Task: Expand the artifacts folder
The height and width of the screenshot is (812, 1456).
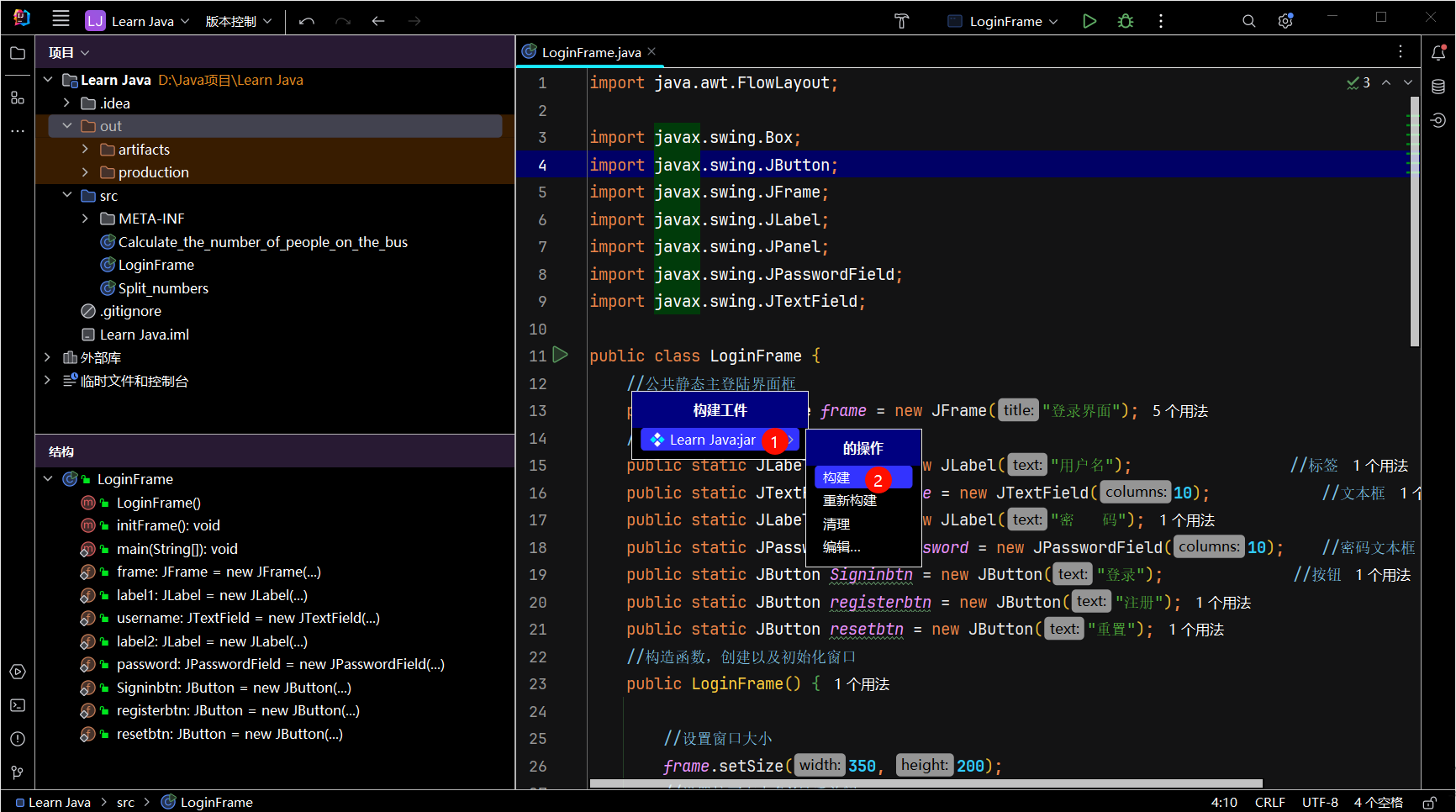Action: (85, 149)
